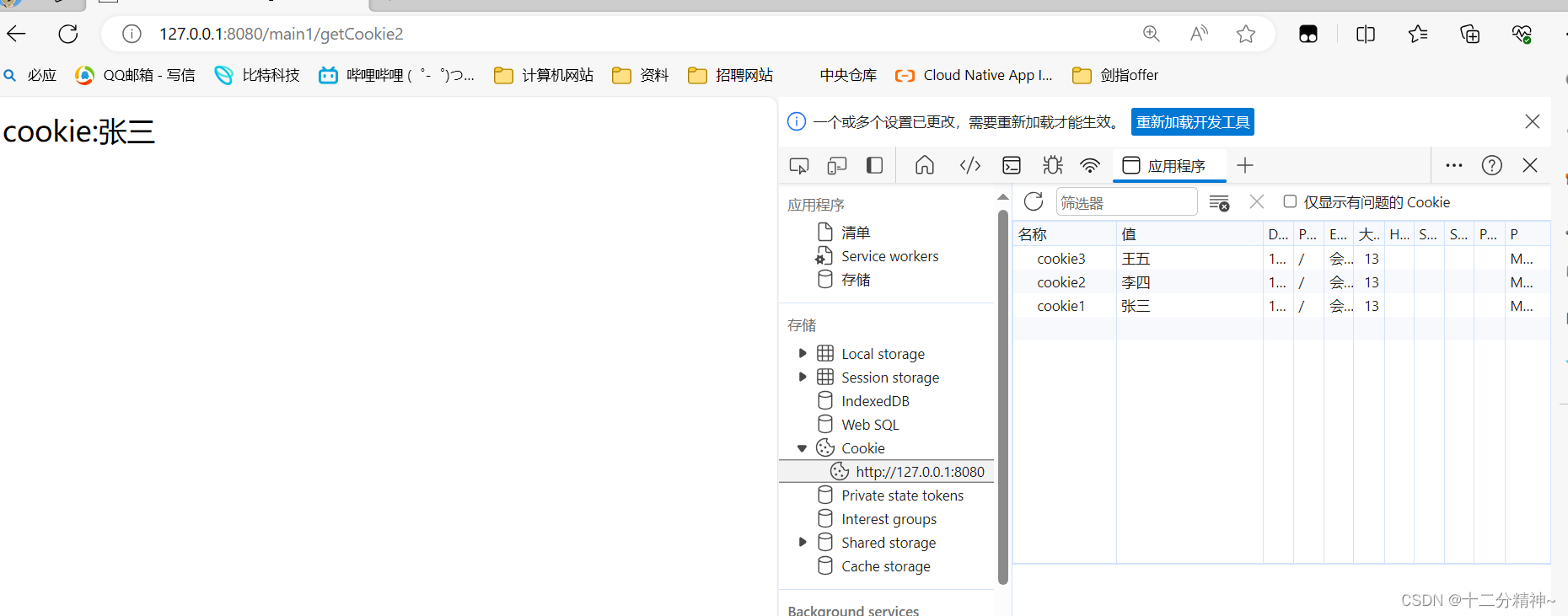Toggle device emulation icon

(837, 165)
